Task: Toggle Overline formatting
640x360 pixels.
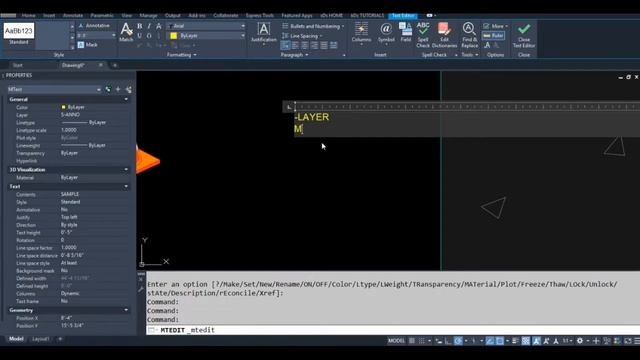Action: pyautogui.click(x=149, y=36)
